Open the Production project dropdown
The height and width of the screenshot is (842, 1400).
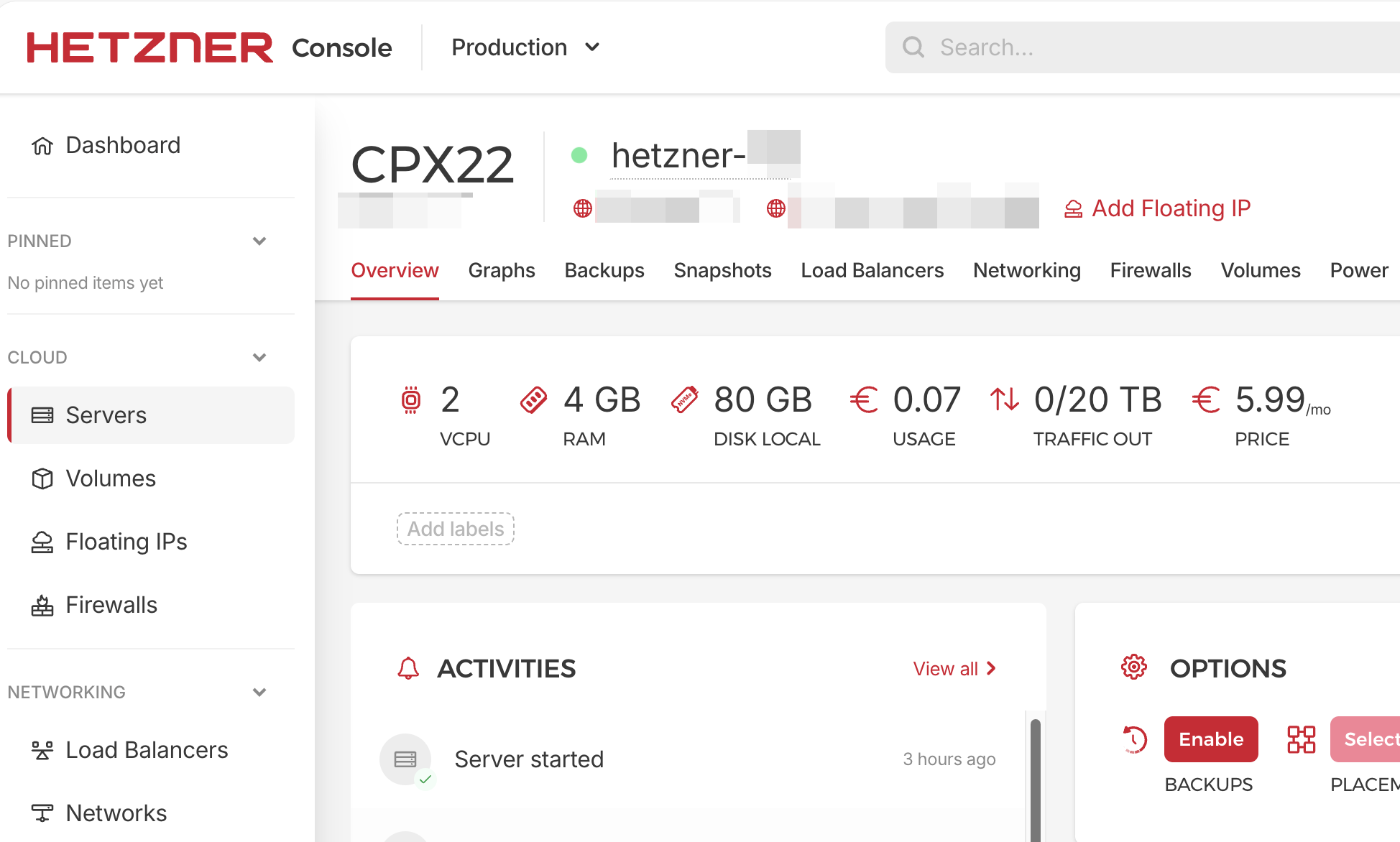(525, 47)
